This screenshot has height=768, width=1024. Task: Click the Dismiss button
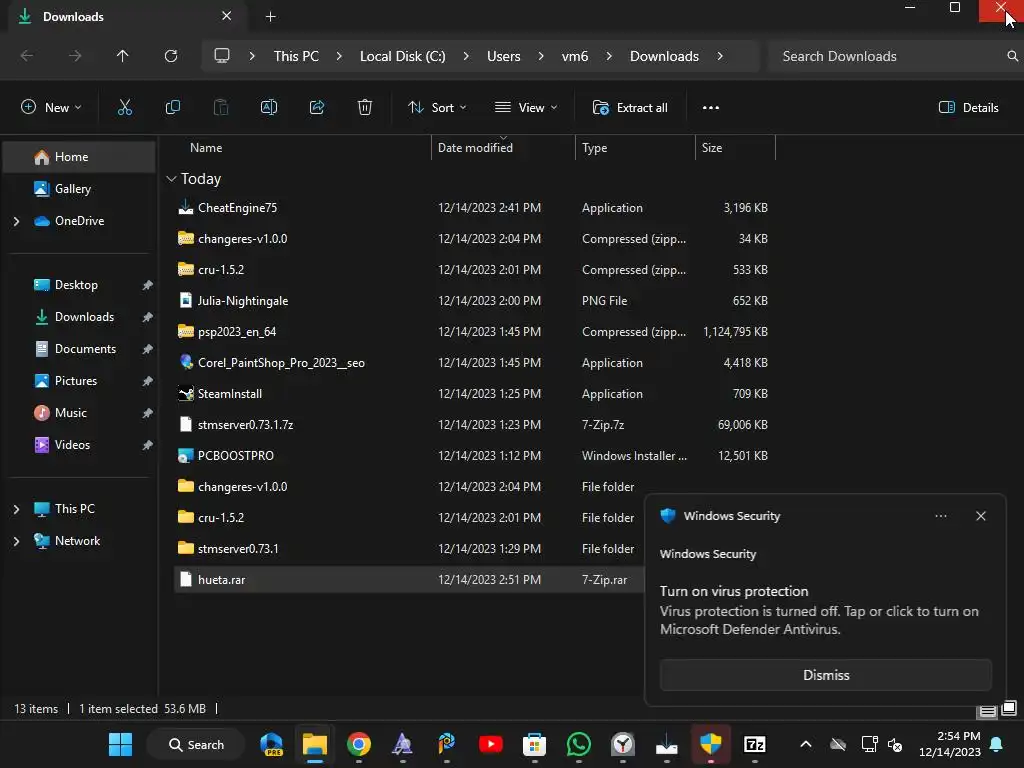tap(825, 675)
